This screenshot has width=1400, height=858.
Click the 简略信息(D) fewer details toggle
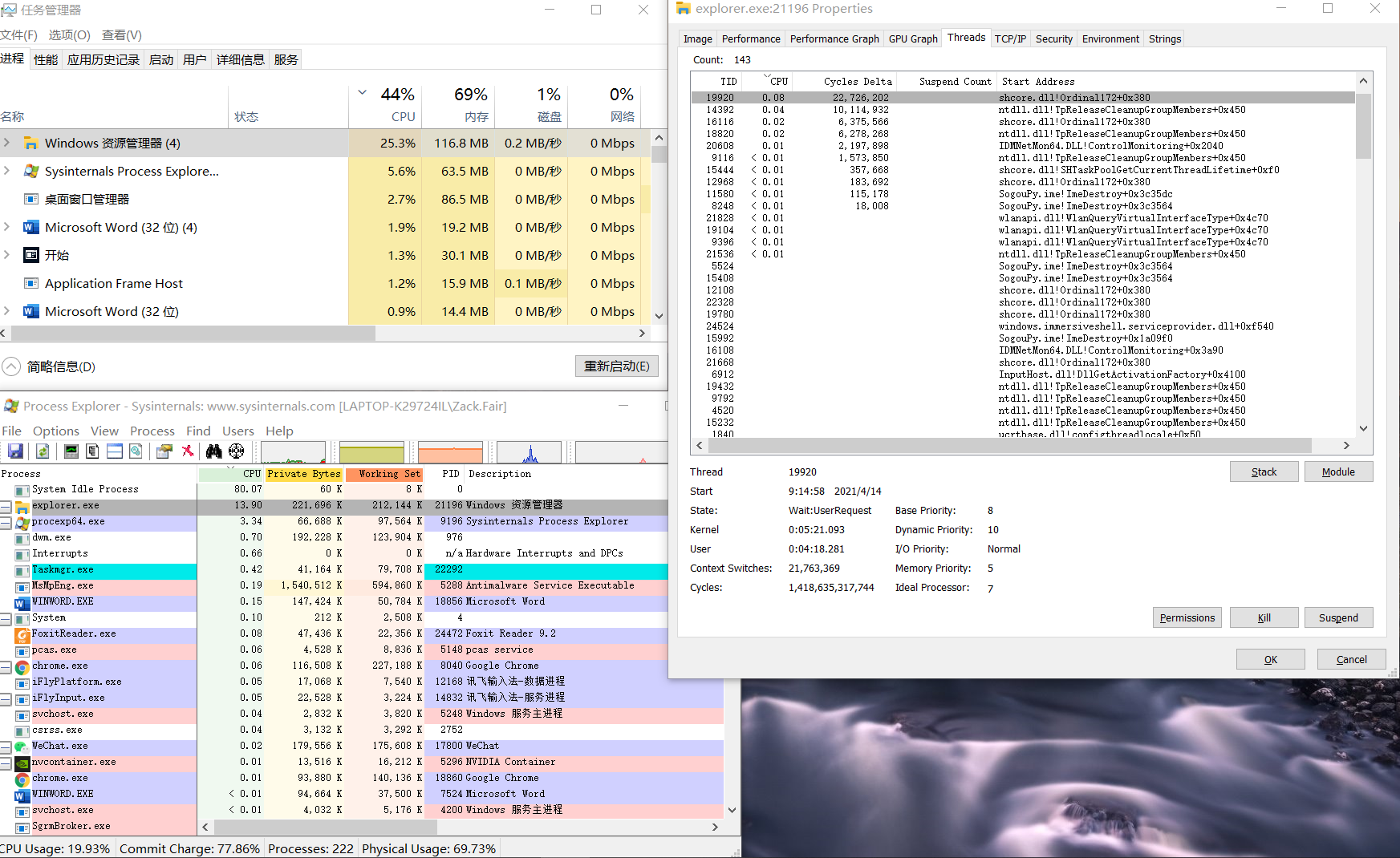[x=49, y=366]
